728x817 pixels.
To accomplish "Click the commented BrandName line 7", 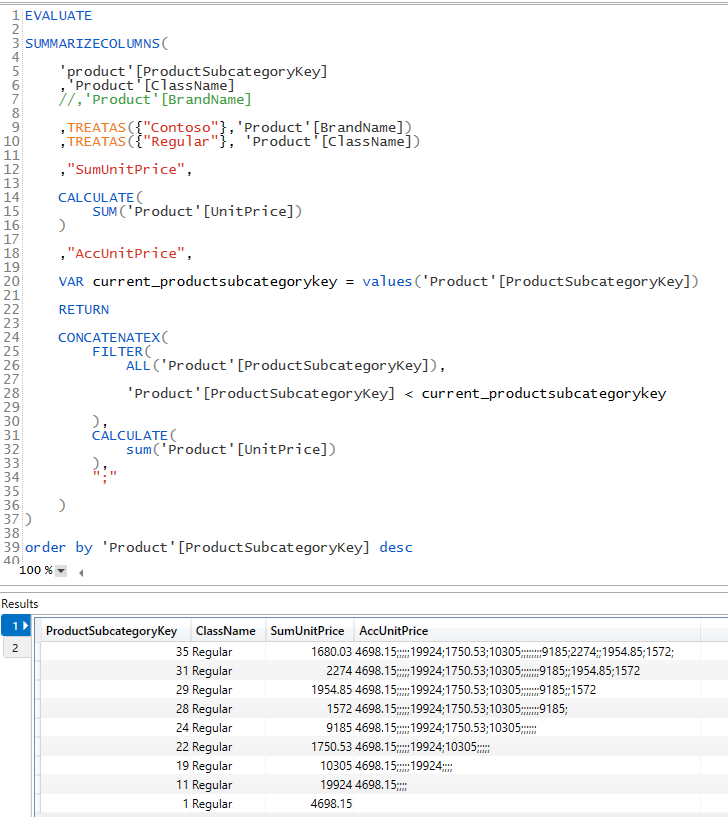I will click(x=155, y=100).
